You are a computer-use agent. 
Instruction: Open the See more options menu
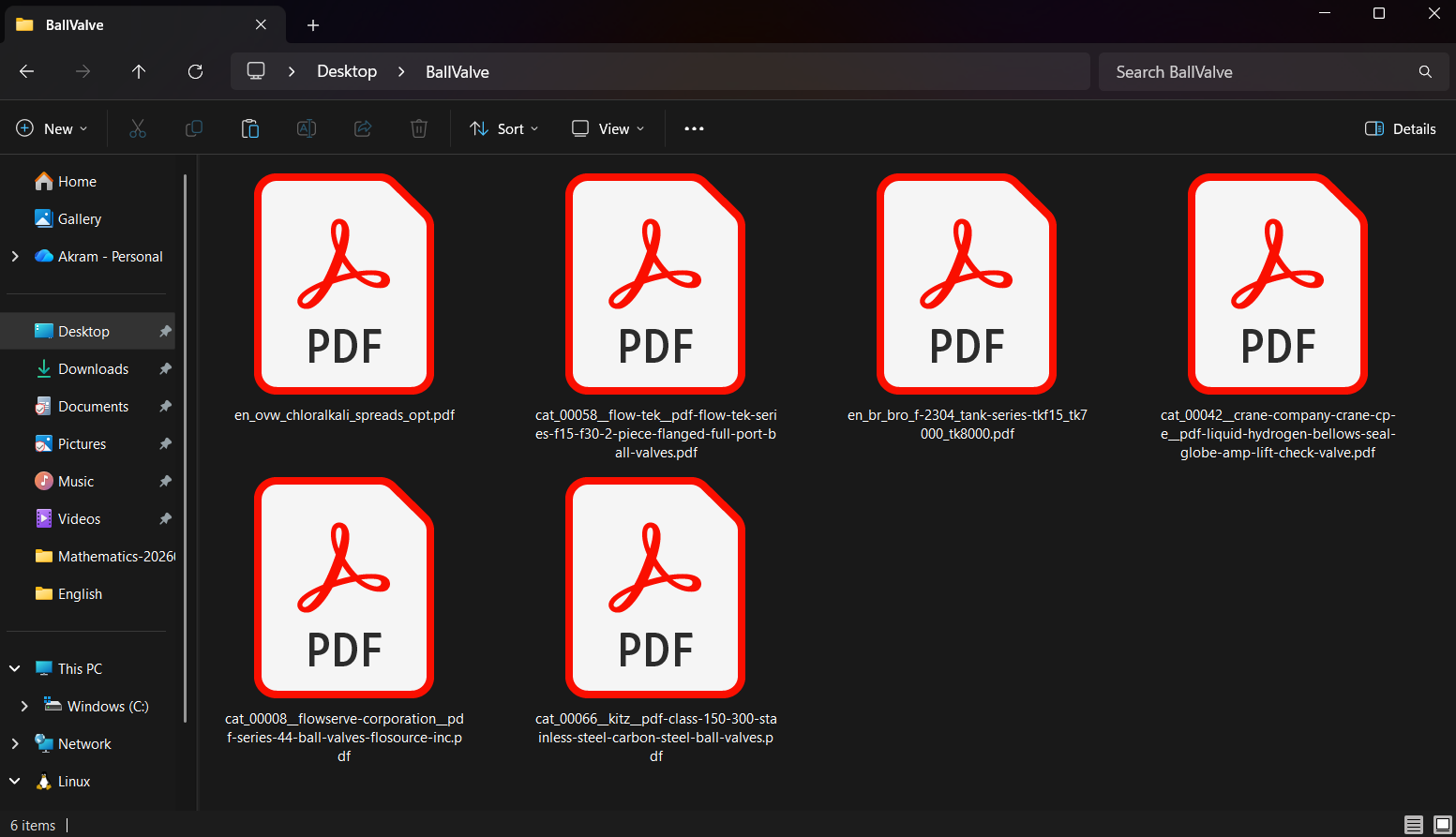pos(694,128)
